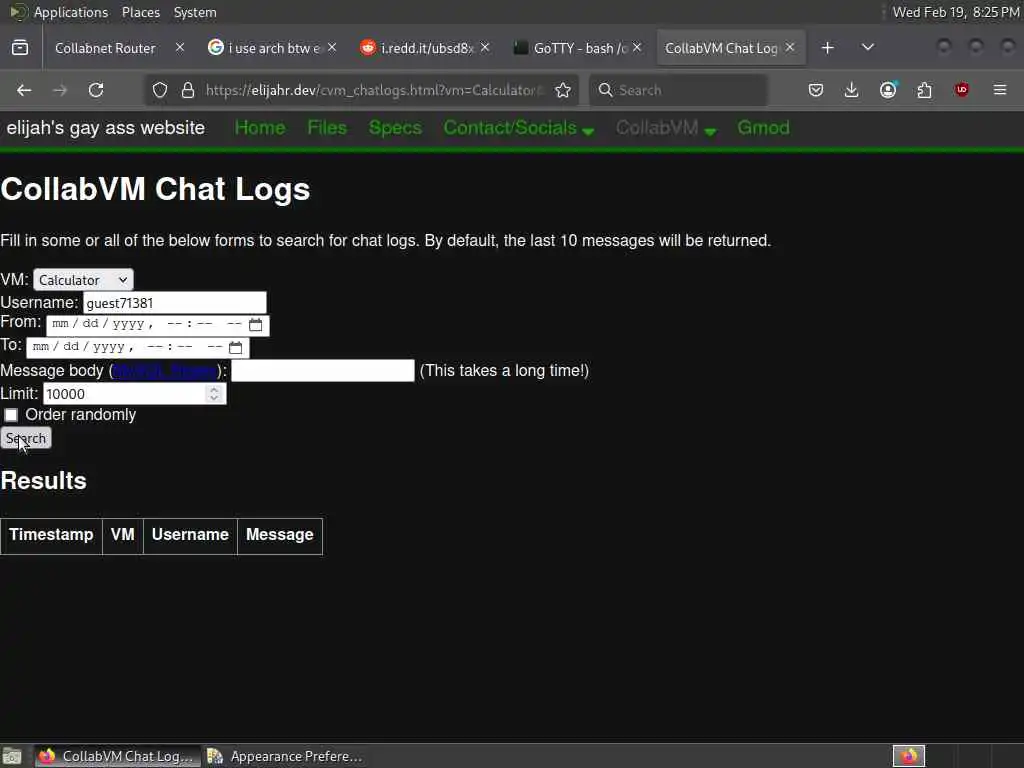Close the 'i use arch btw' tab
Image resolution: width=1024 pixels, height=768 pixels.
[x=332, y=48]
